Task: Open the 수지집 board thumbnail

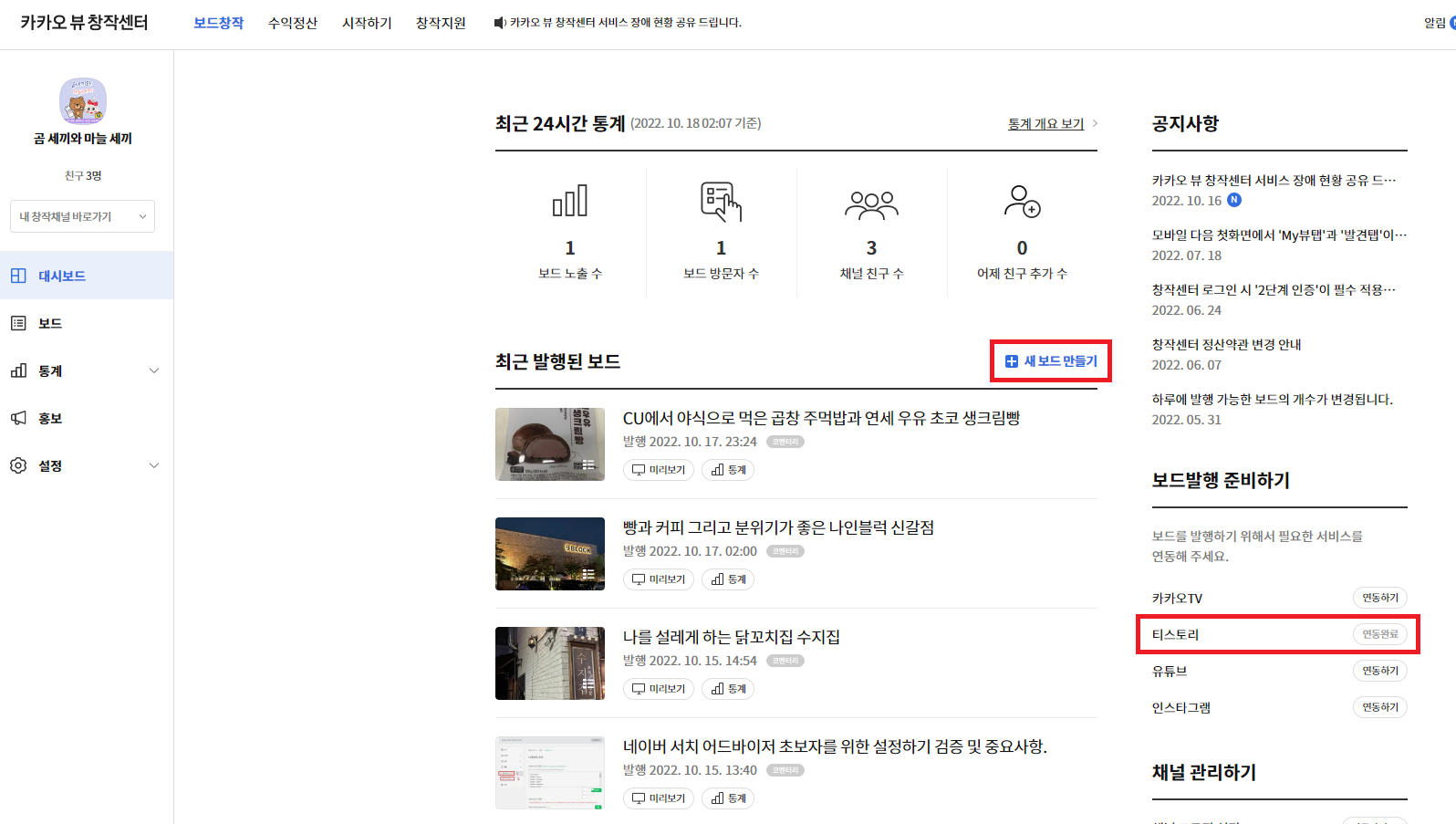Action: (550, 663)
